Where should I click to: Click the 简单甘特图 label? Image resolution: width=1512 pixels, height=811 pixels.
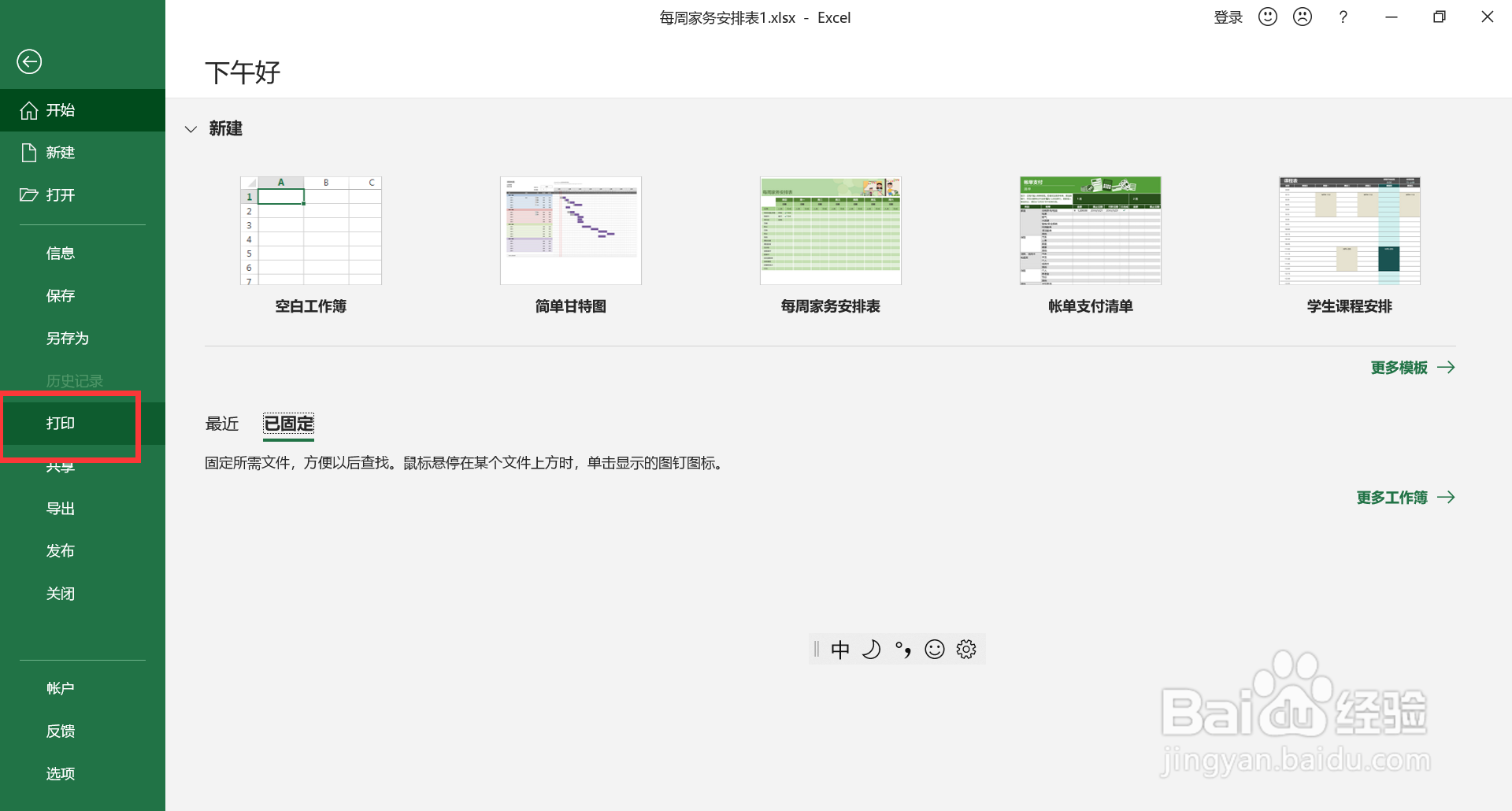click(571, 306)
